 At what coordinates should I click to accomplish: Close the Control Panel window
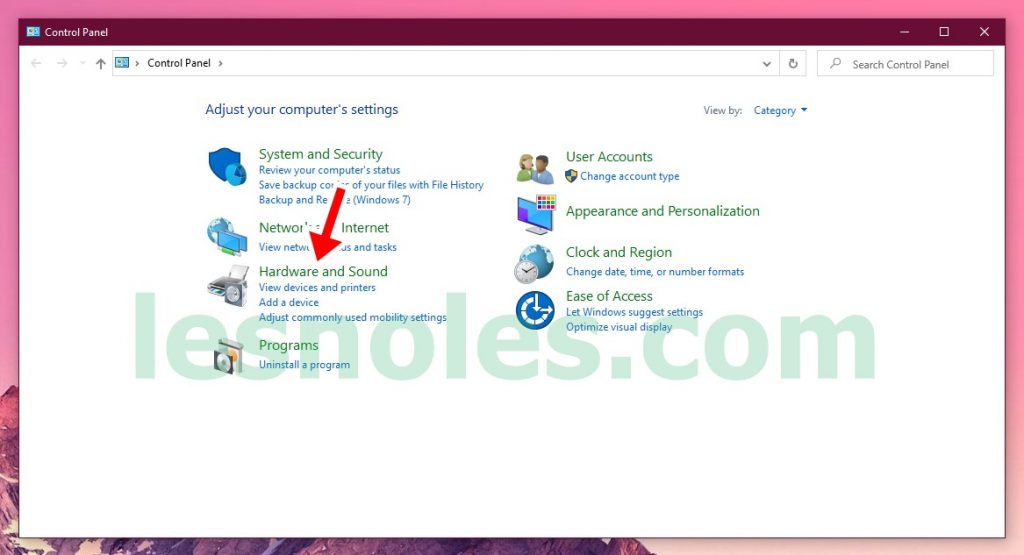tap(984, 31)
